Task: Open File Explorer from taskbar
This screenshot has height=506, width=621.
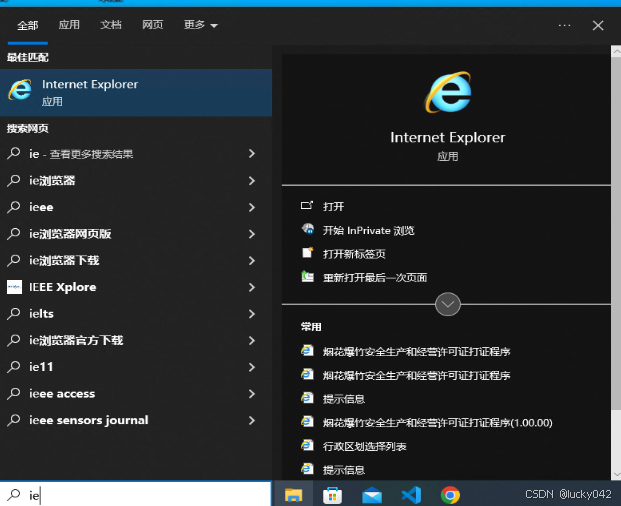Action: (293, 495)
